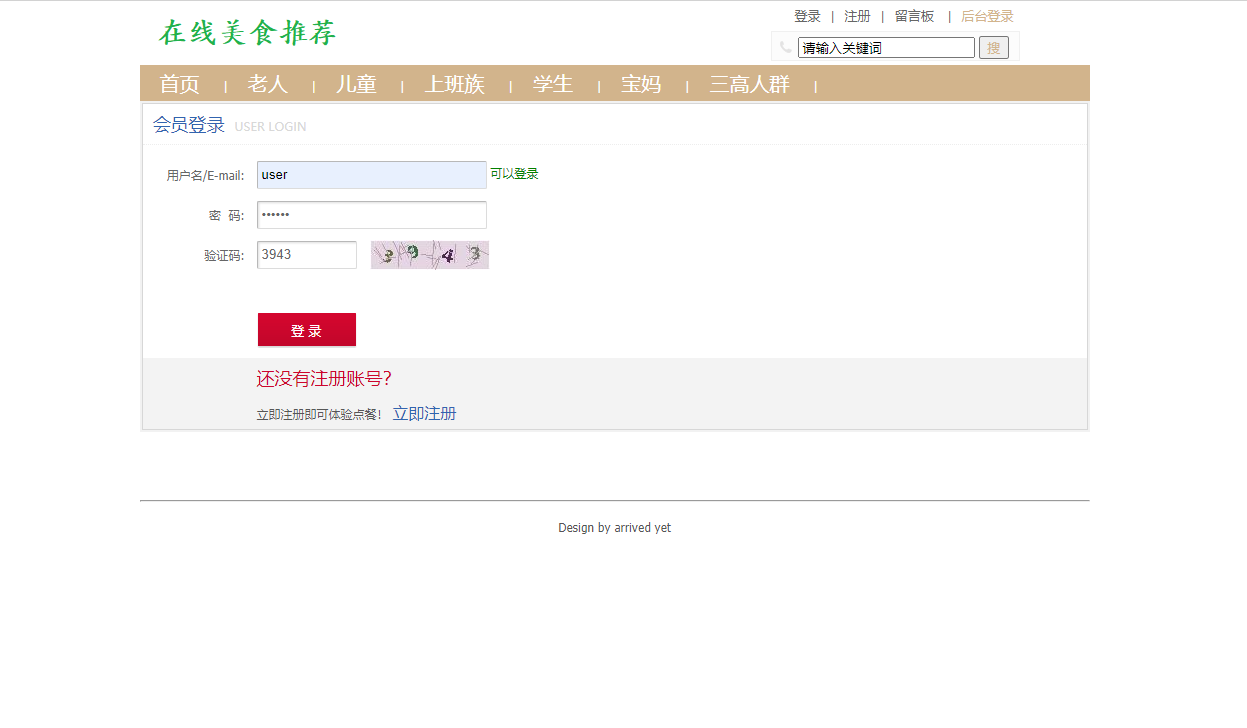This screenshot has height=728, width=1247.
Task: Open the 注册 link in top bar
Action: (857, 15)
